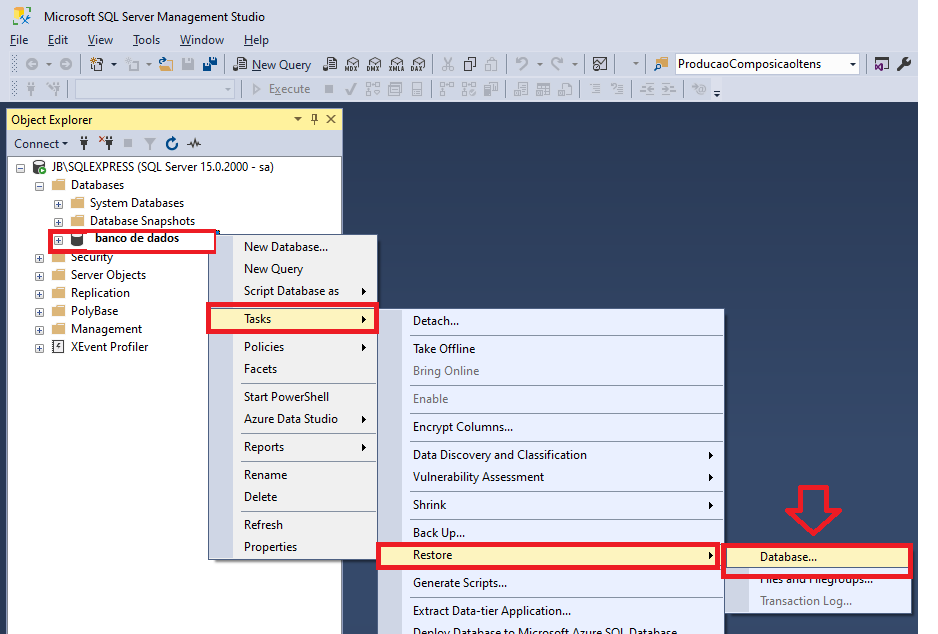The width and height of the screenshot is (938, 634).
Task: Open the Restore submenu
Action: coord(549,555)
